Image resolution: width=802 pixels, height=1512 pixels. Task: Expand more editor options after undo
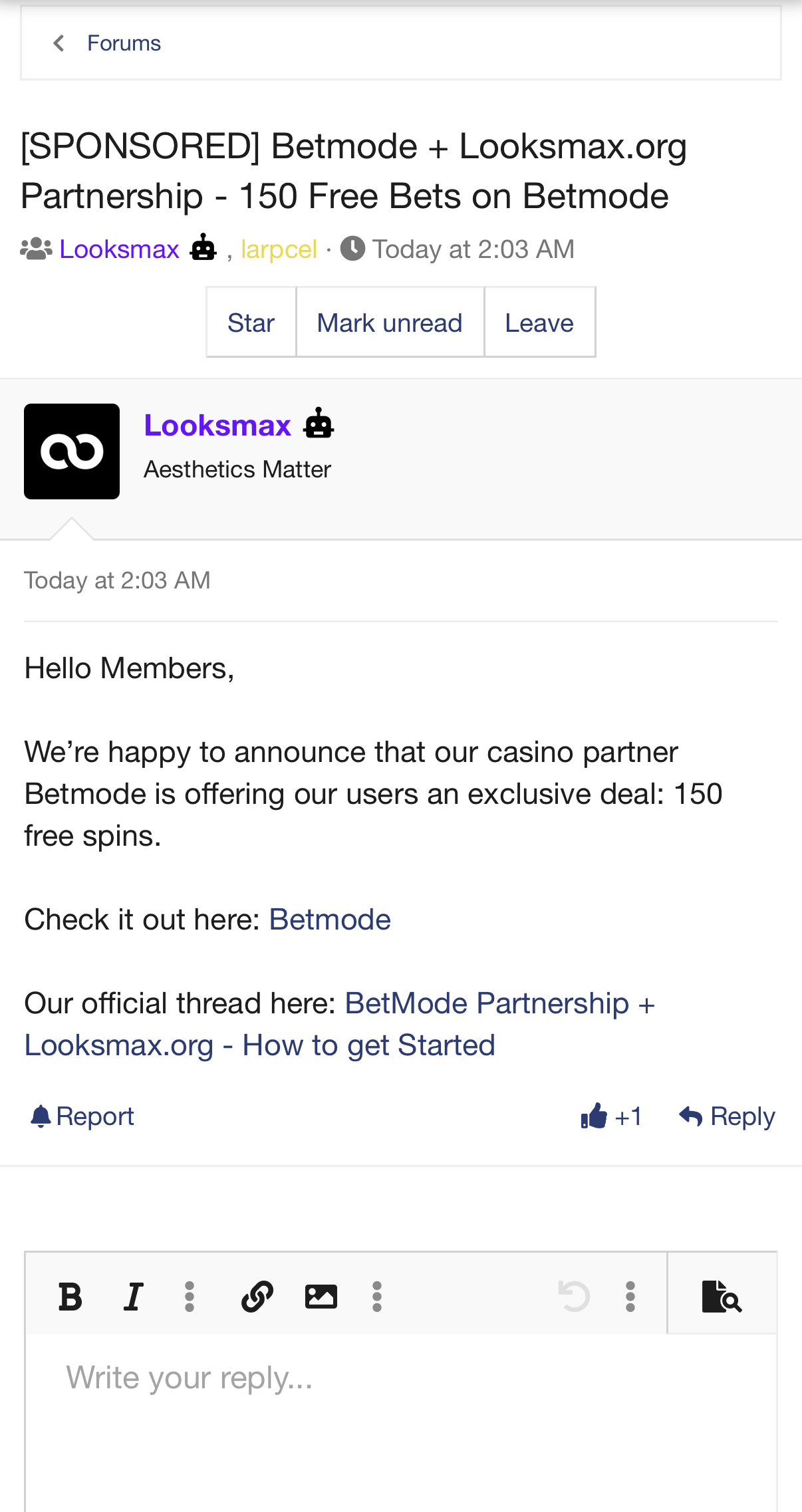coord(630,1296)
